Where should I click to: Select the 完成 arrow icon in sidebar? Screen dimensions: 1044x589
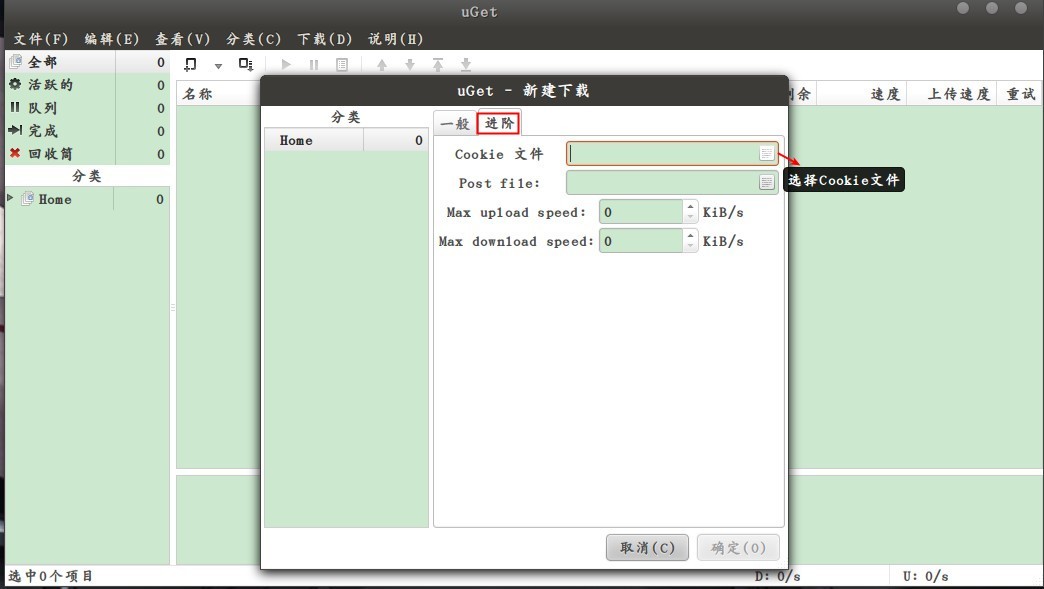[x=15, y=130]
